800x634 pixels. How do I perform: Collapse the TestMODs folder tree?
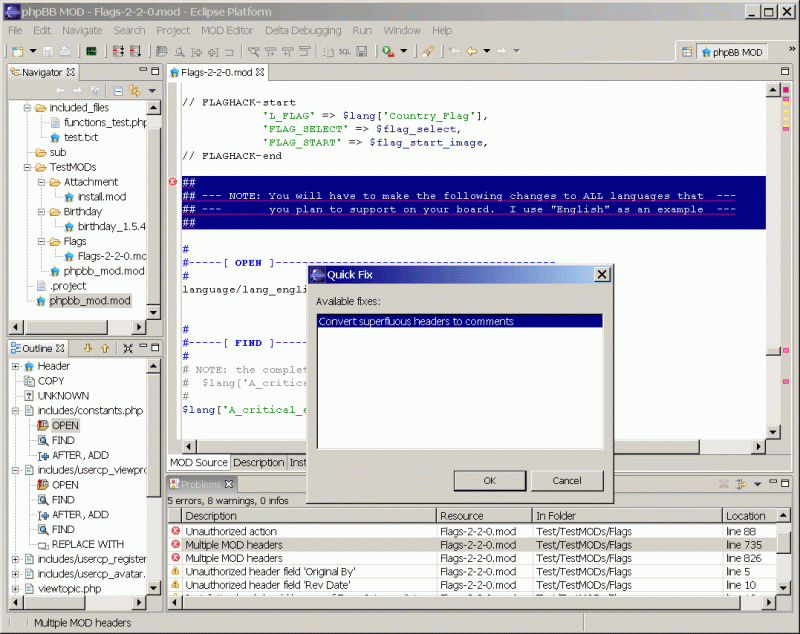tap(25, 167)
